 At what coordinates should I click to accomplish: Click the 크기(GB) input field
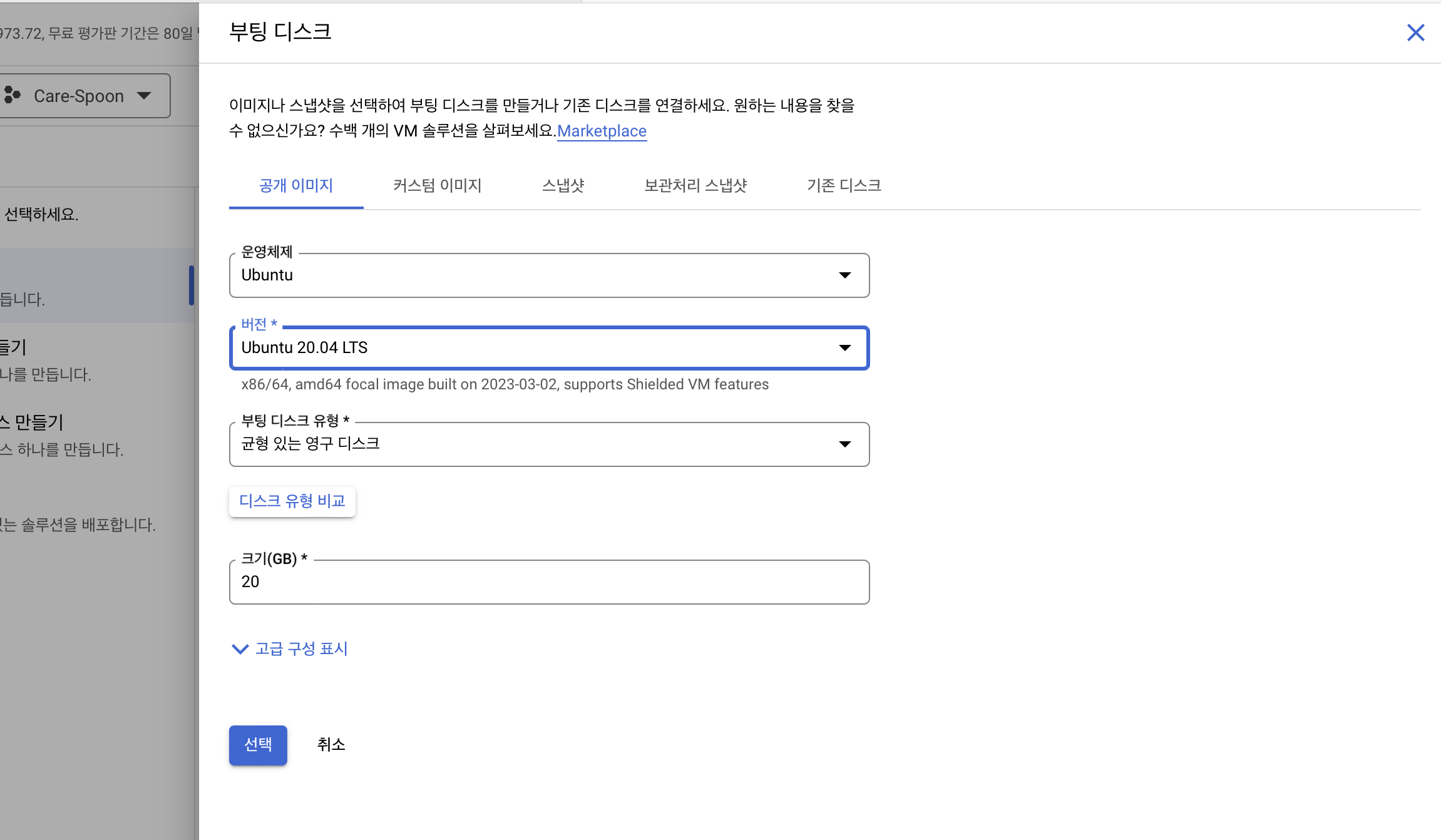tap(548, 582)
